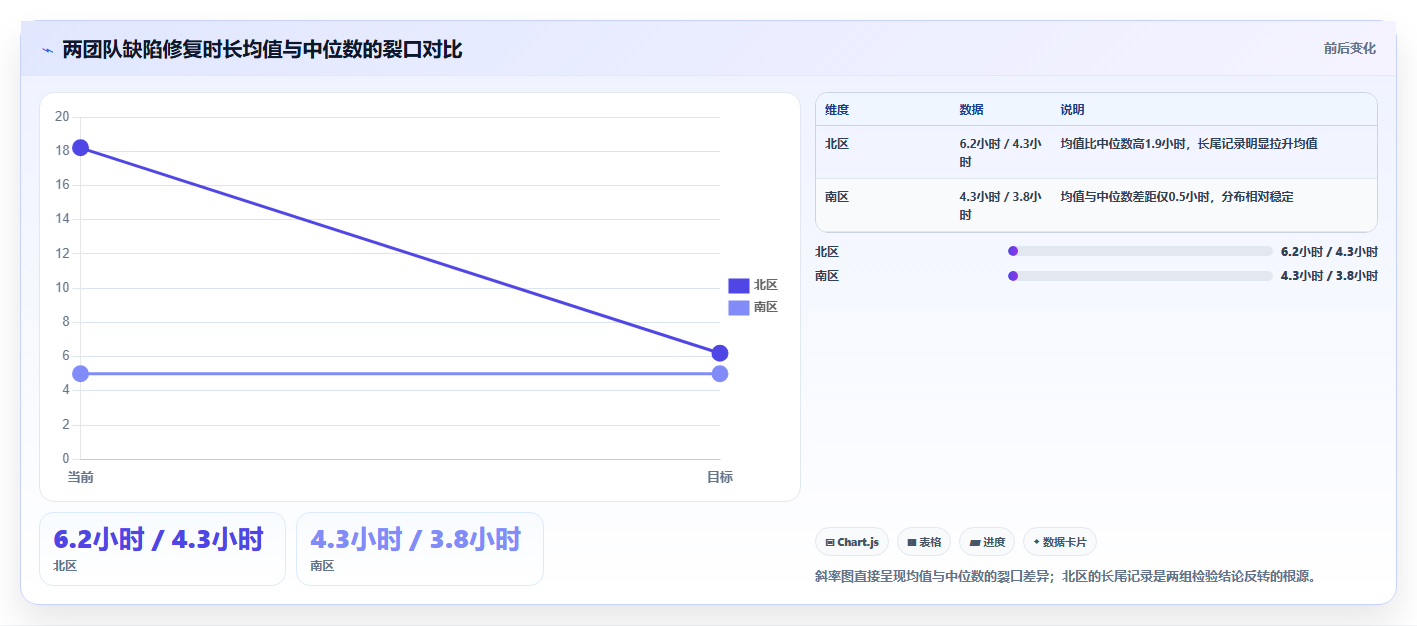Click the y-axis value 0
The width and height of the screenshot is (1417, 626).
point(65,459)
